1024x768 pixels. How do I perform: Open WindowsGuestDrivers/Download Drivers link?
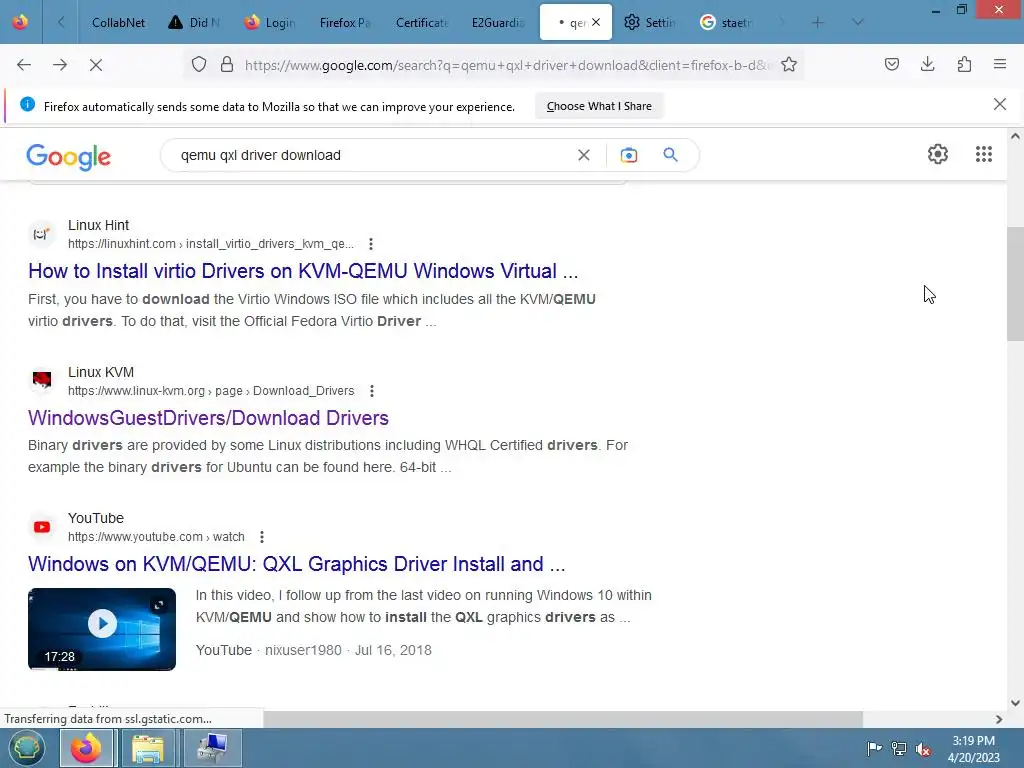[x=208, y=417]
